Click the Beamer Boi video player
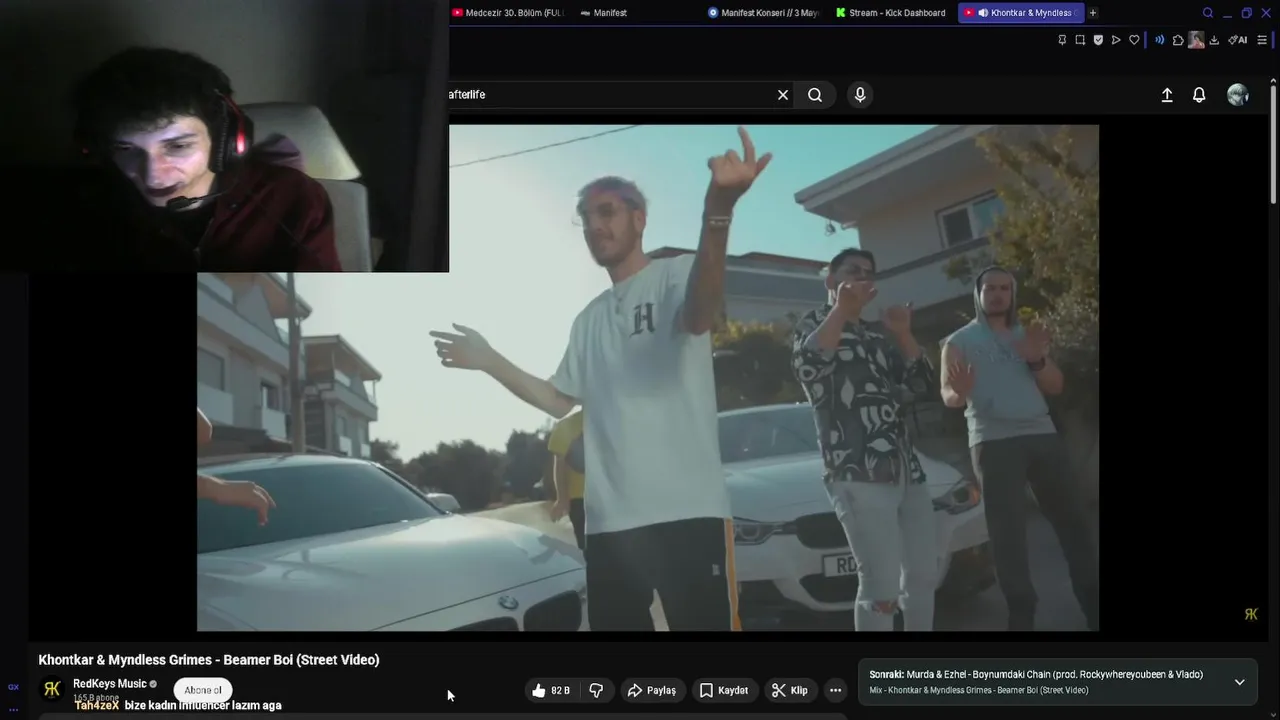Screen dimensions: 1280x720 (x=648, y=378)
